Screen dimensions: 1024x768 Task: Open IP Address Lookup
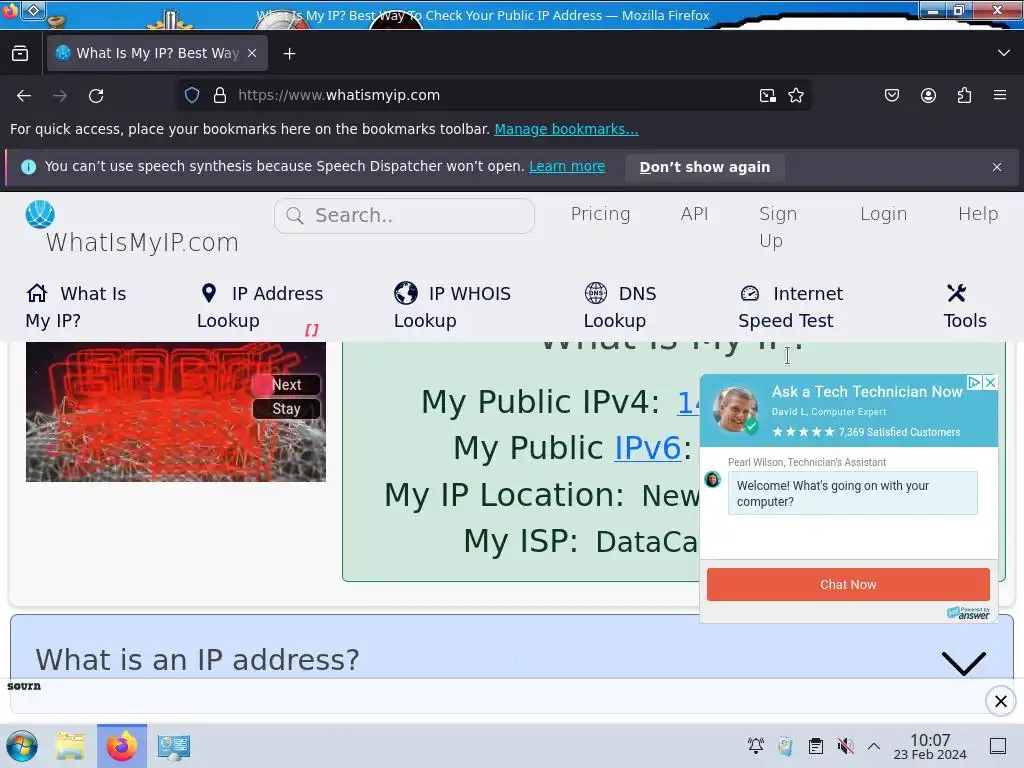pyautogui.click(x=260, y=307)
